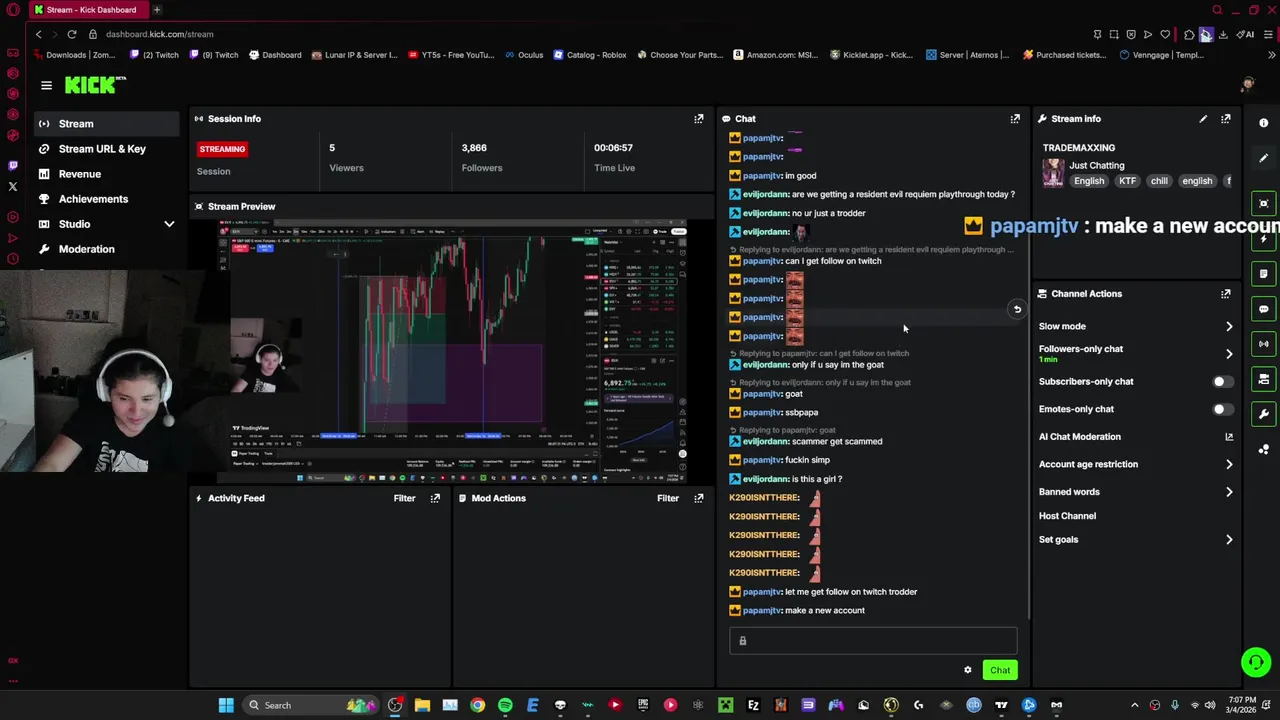Click the Stream Preview video thumbnail
The width and height of the screenshot is (1280, 720).
[x=453, y=351]
